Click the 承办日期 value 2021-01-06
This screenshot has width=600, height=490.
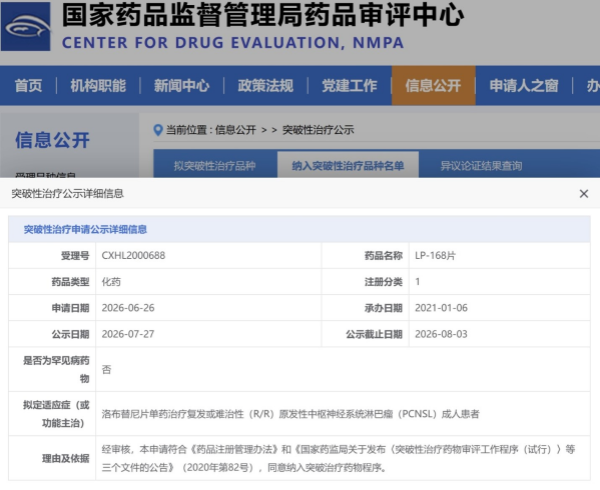tap(441, 308)
